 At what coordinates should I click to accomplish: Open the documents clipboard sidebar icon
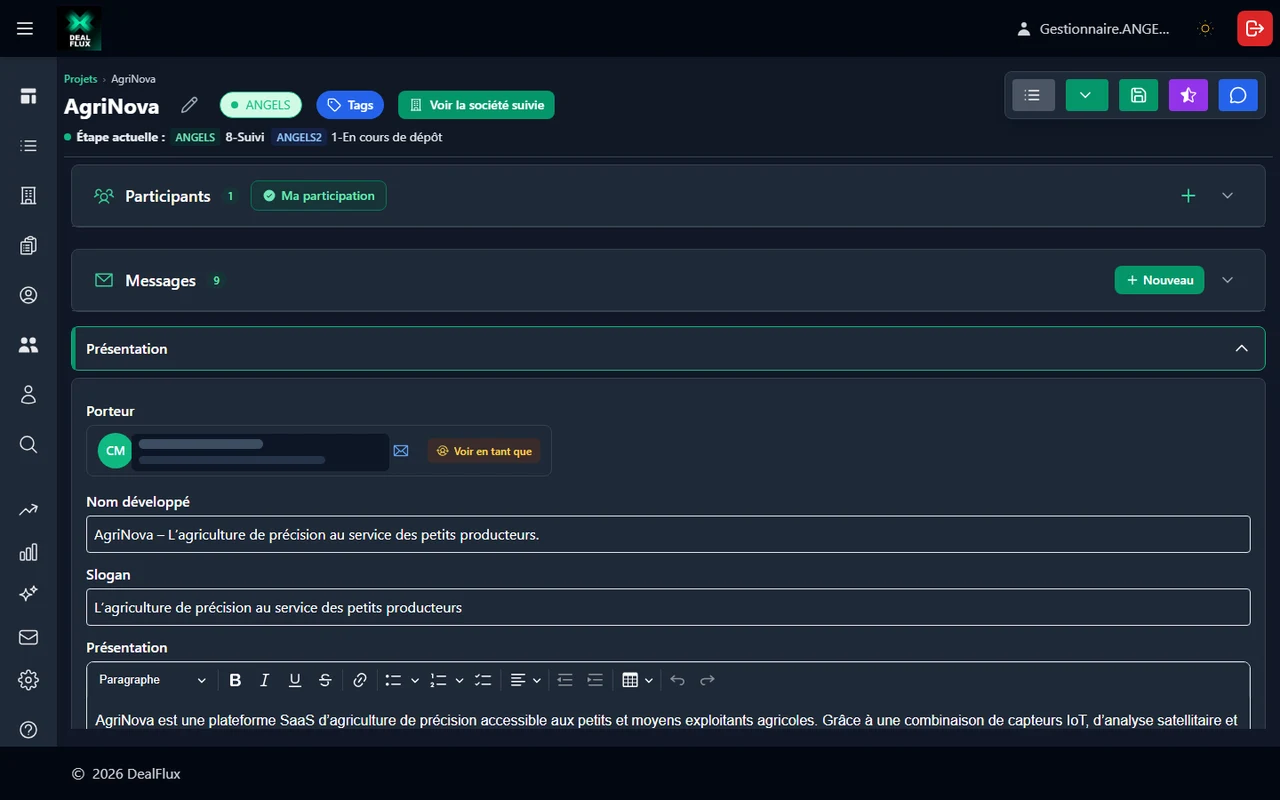point(28,245)
